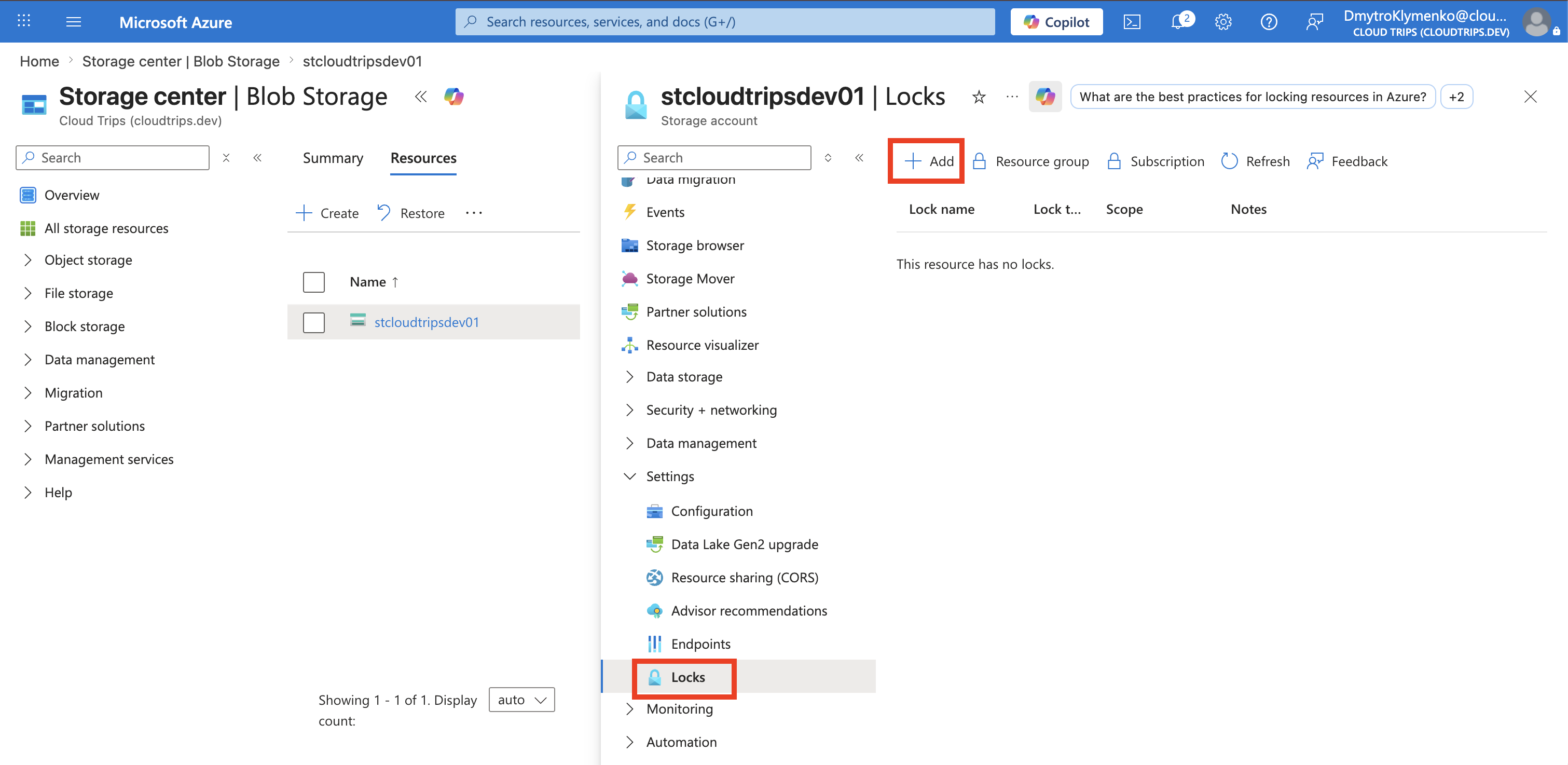Open stcloudtripsdev01 resource link
The height and width of the screenshot is (765, 1568).
coord(427,322)
